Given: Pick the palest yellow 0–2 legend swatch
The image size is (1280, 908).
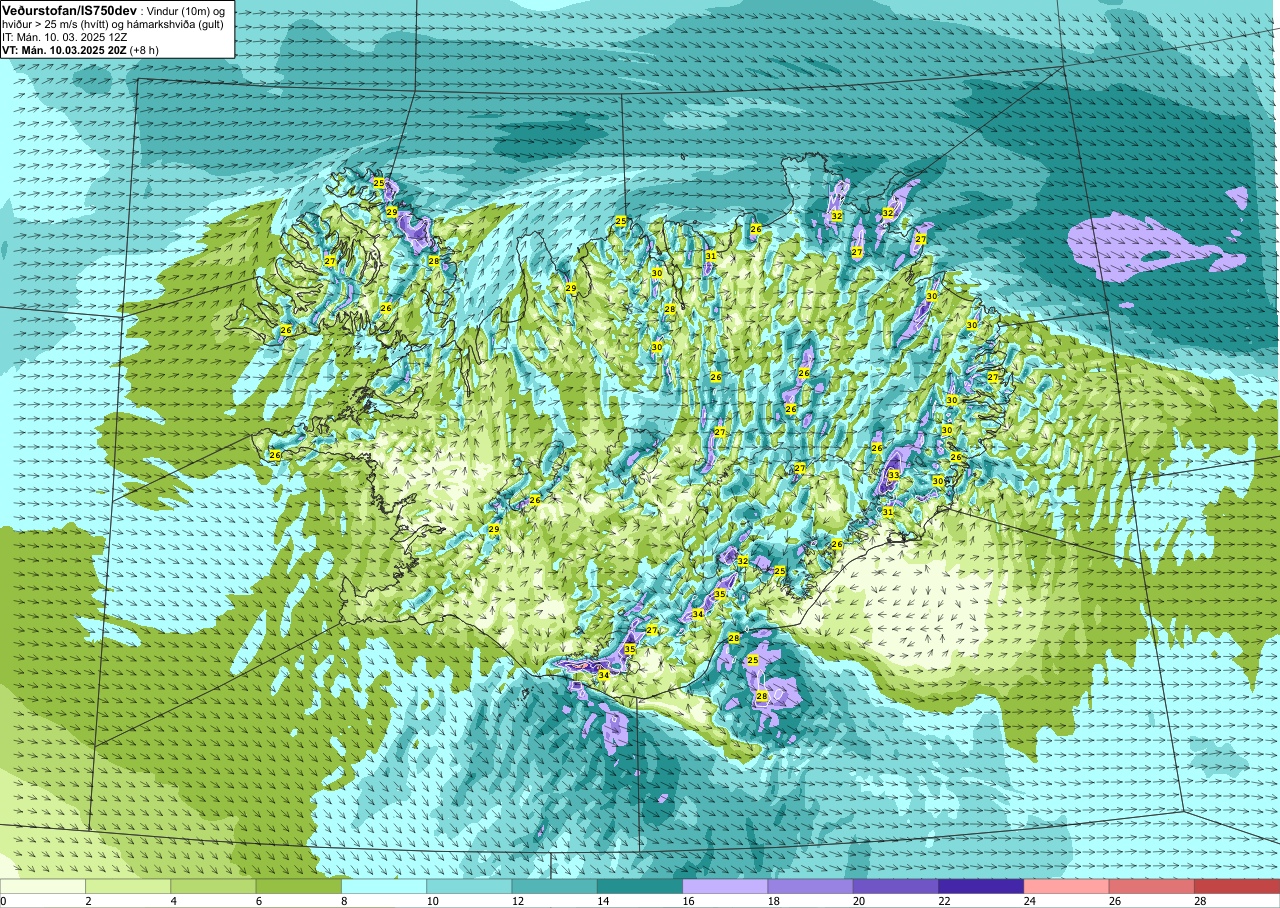Looking at the screenshot, I should click(x=43, y=886).
